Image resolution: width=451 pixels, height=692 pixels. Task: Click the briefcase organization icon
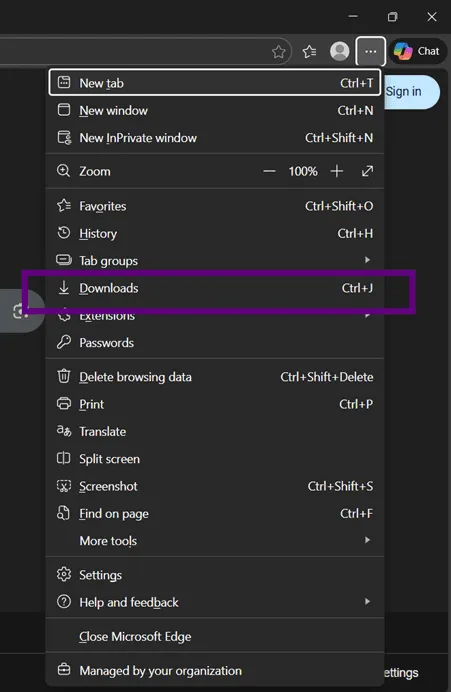64,669
